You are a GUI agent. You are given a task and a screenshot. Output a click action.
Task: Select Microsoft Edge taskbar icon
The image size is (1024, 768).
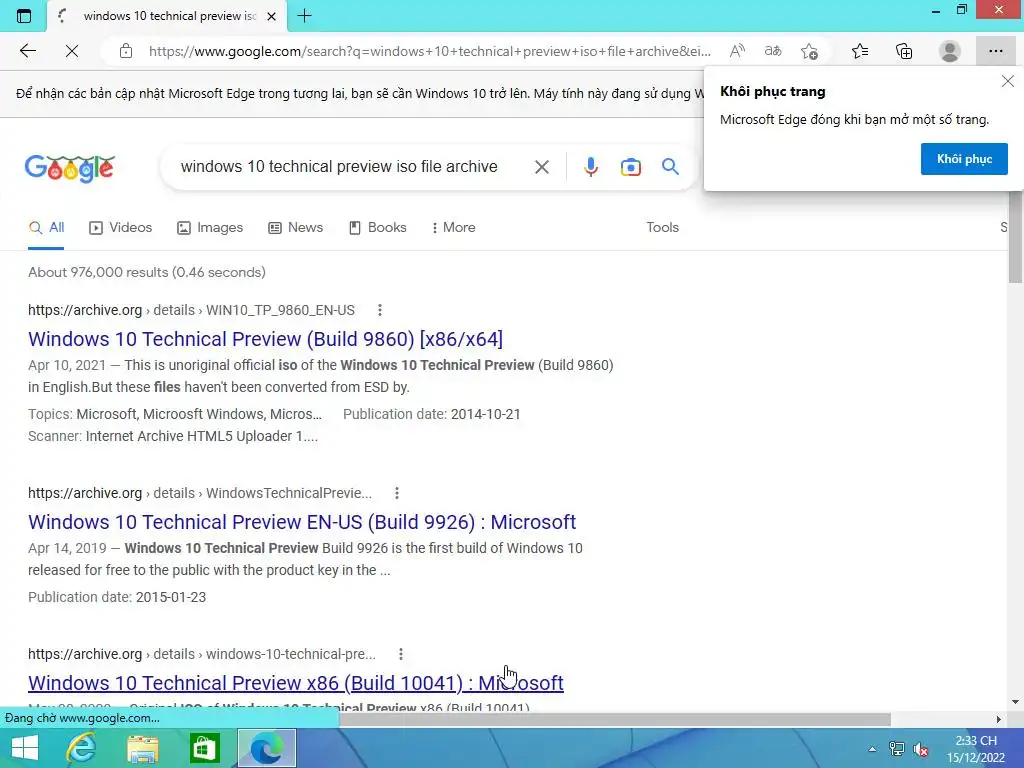tap(266, 748)
